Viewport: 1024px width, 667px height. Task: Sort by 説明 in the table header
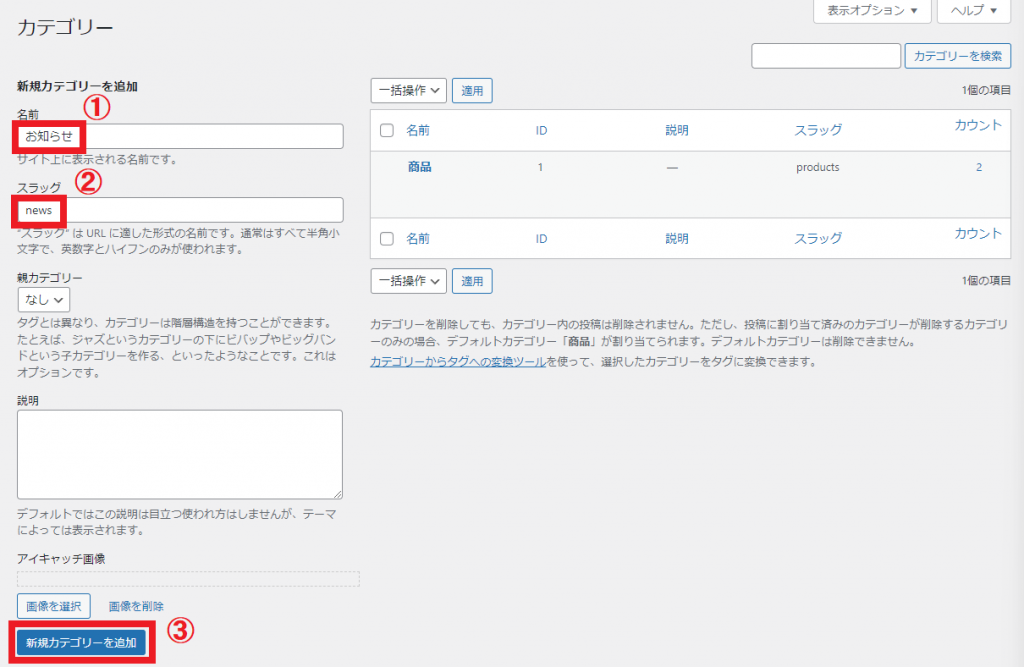tap(677, 130)
